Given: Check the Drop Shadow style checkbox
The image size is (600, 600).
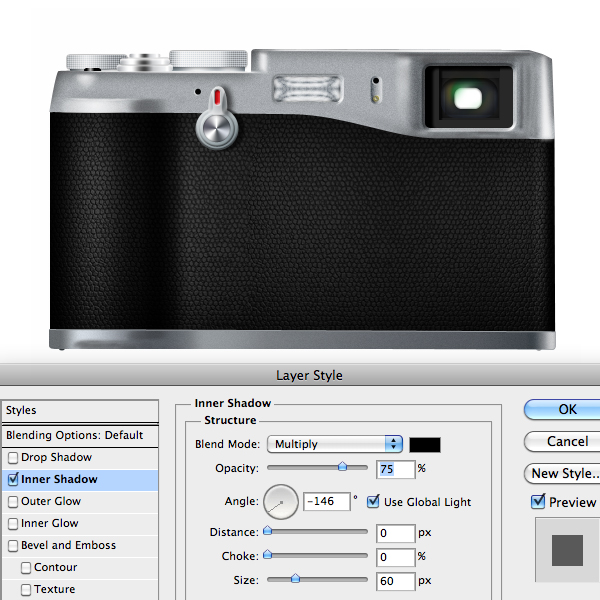Looking at the screenshot, I should [x=13, y=458].
